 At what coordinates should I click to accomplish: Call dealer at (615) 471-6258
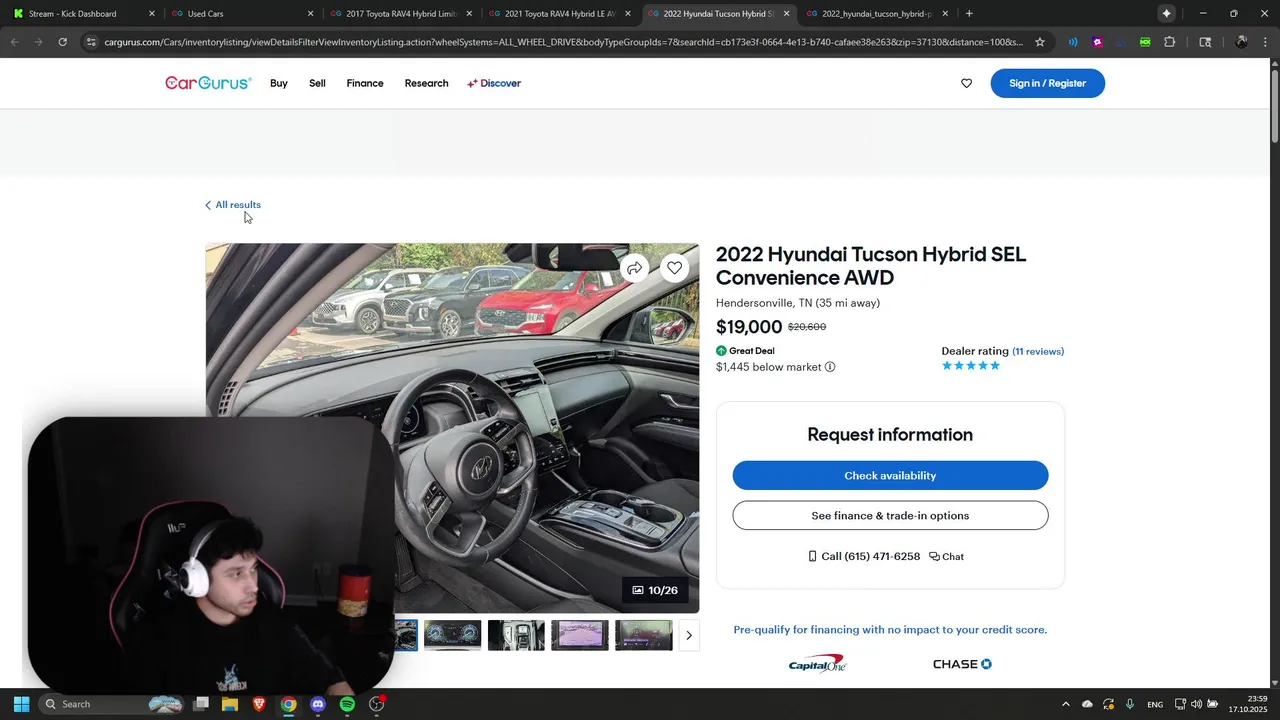(864, 556)
